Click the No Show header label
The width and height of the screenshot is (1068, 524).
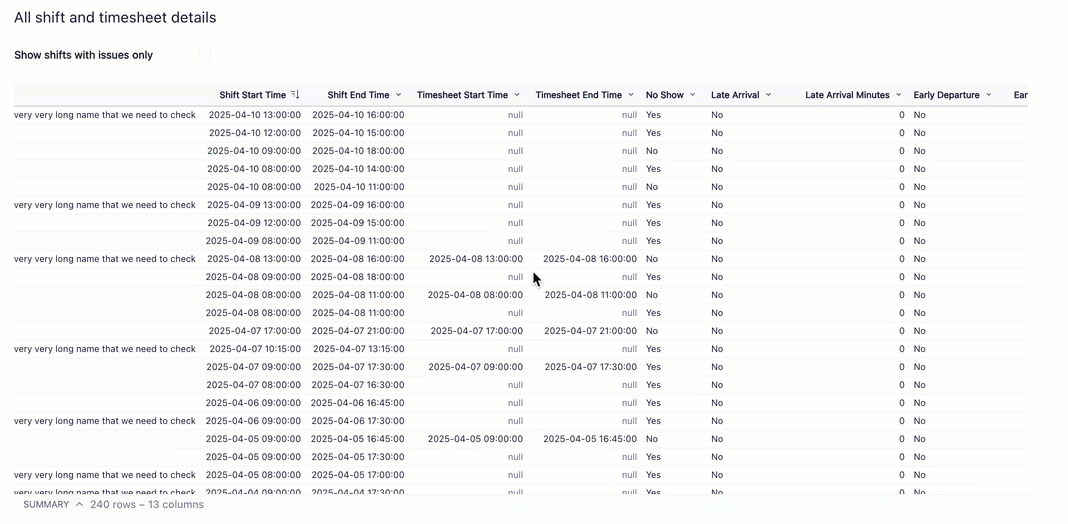point(665,95)
